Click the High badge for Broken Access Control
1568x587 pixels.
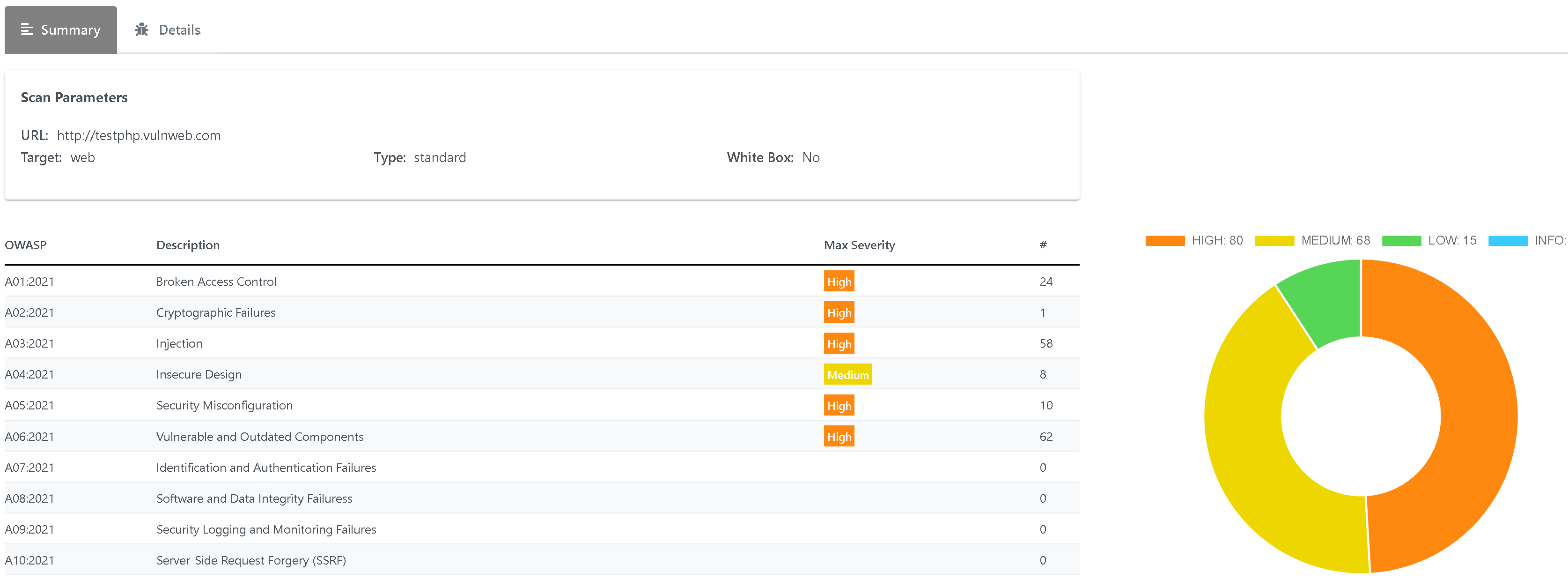839,282
